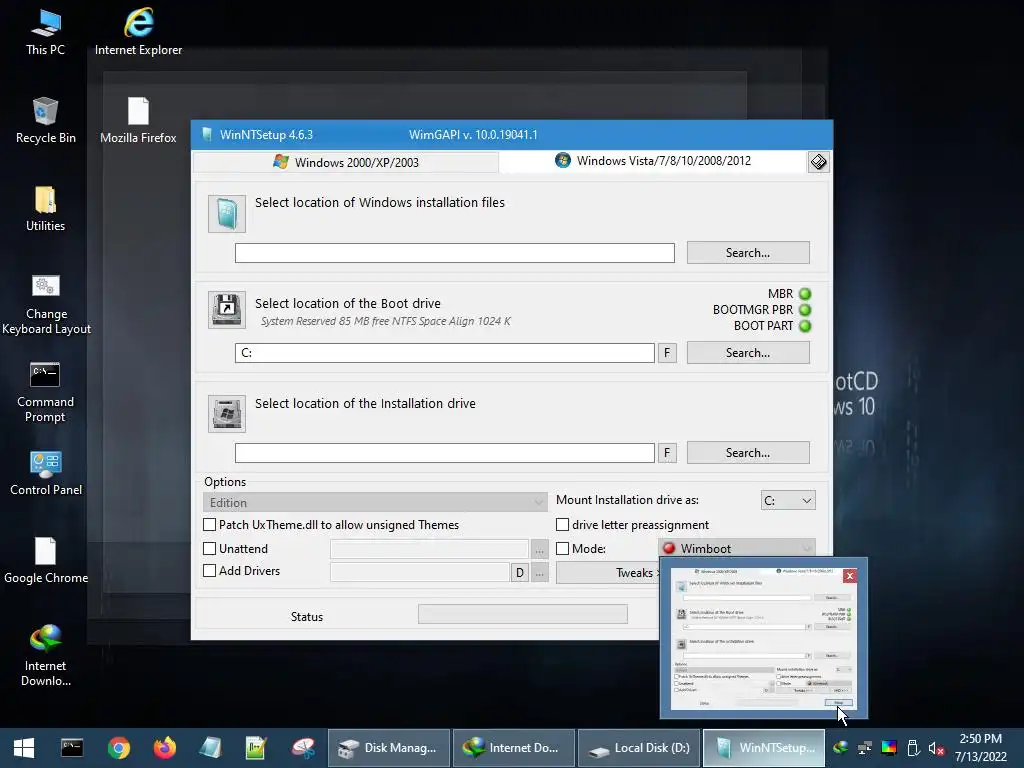Open the Windows Start button
This screenshot has width=1024, height=768.
(x=24, y=748)
